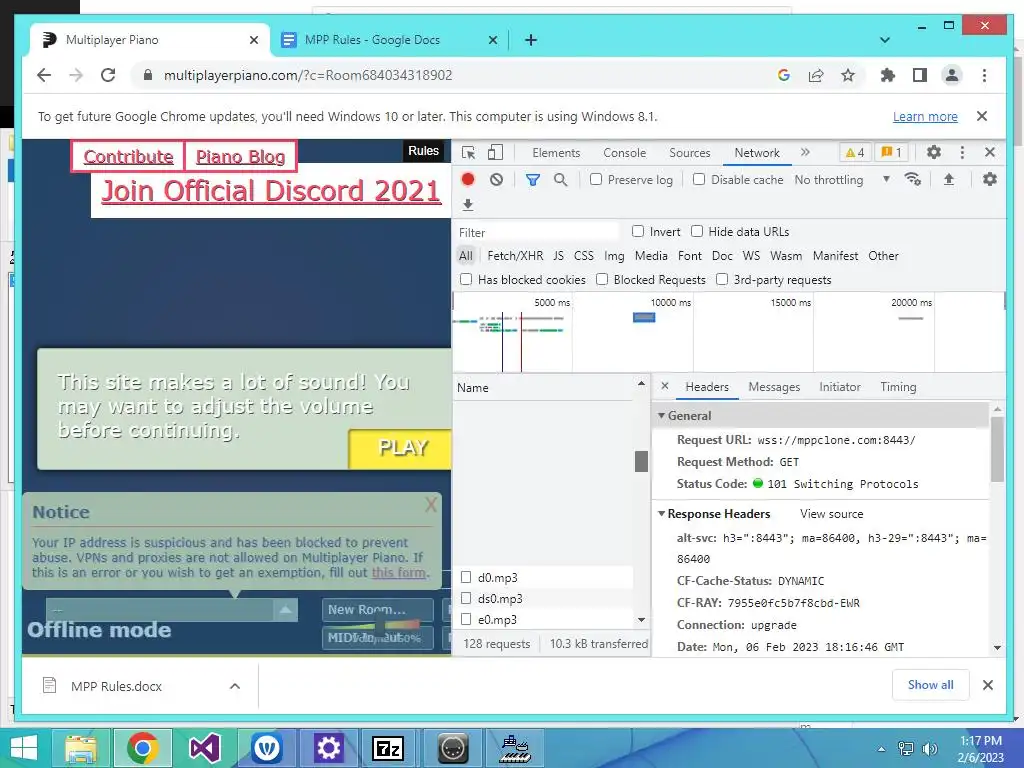The width and height of the screenshot is (1024, 768).
Task: Open DevTools customize three-dot menu
Action: (x=962, y=152)
